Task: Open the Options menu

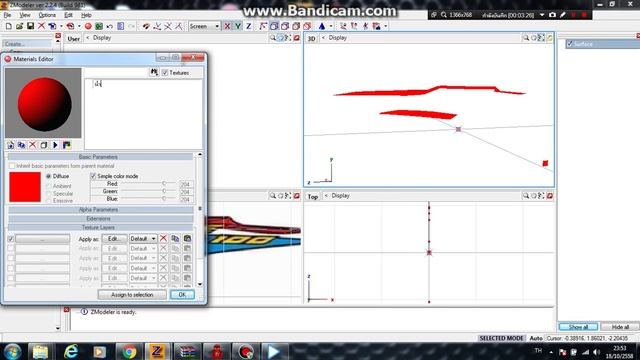Action: 47,15
